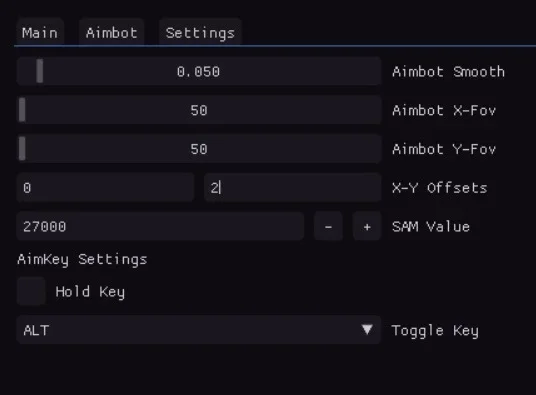
Task: Click the Toggle Key dropdown triangle arrow
Action: [x=367, y=329]
